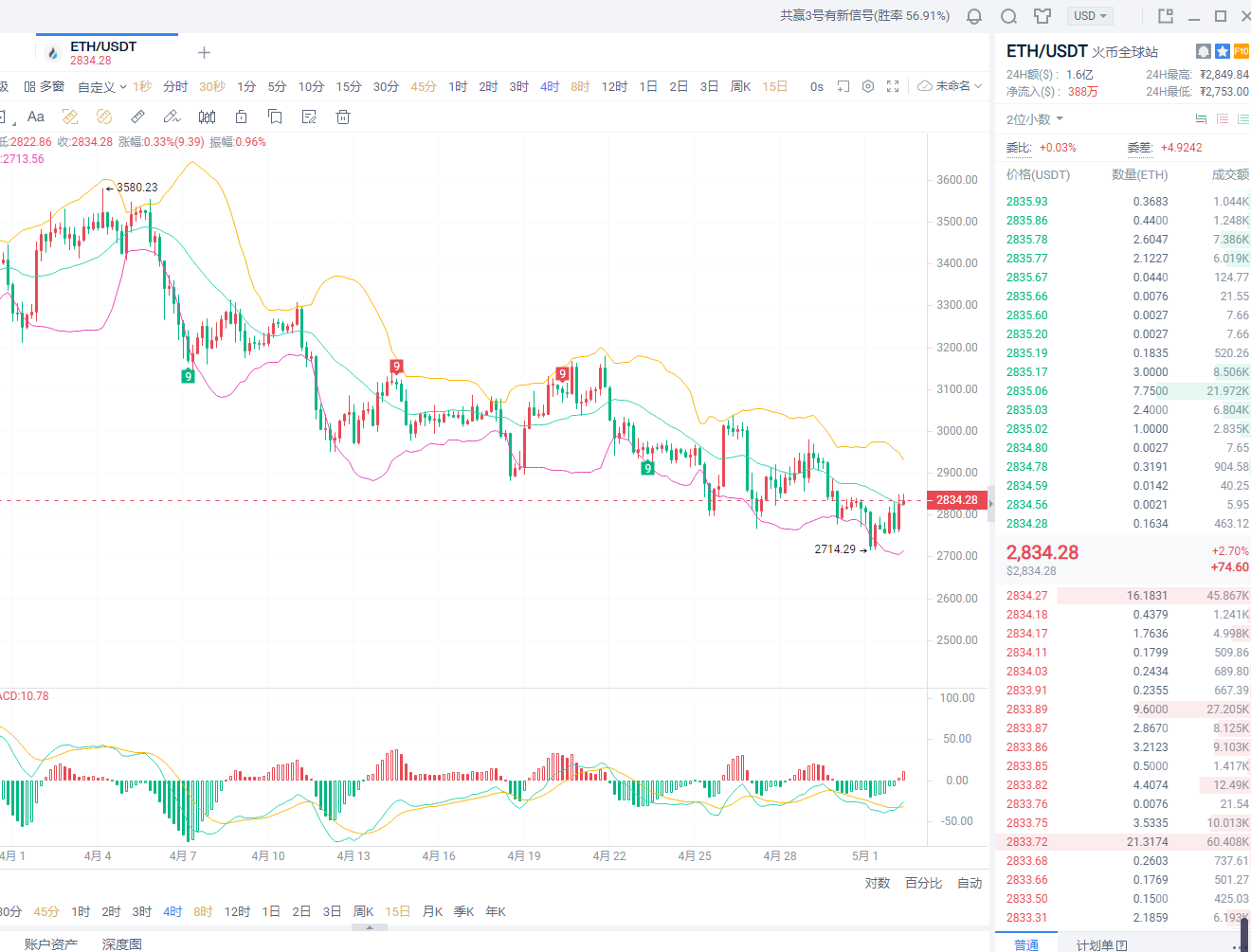The height and width of the screenshot is (952, 1251).
Task: Select the 分时 timeline chart interval
Action: click(x=175, y=86)
